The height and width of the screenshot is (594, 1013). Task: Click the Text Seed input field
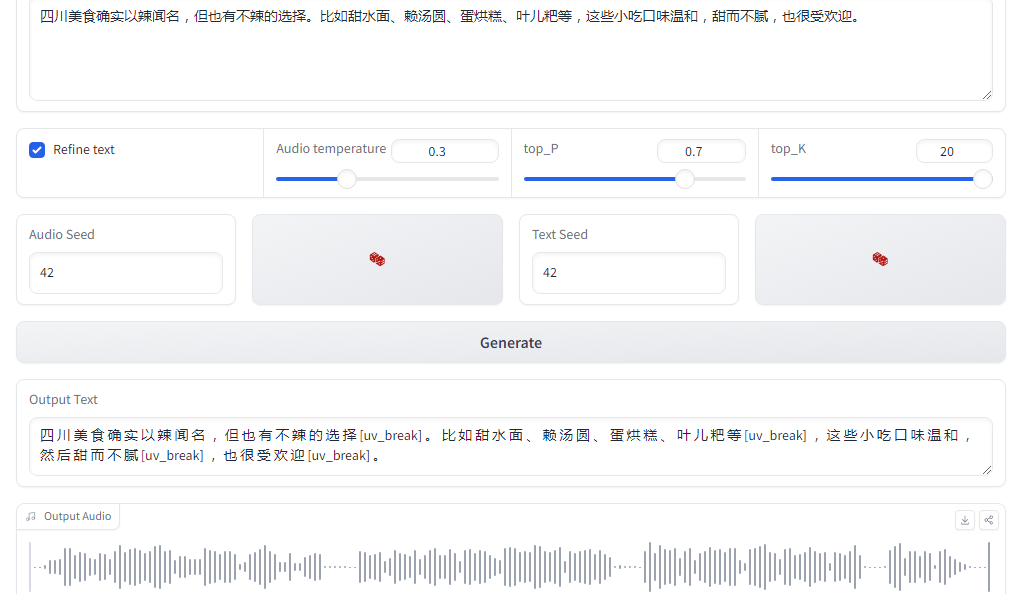tap(628, 273)
